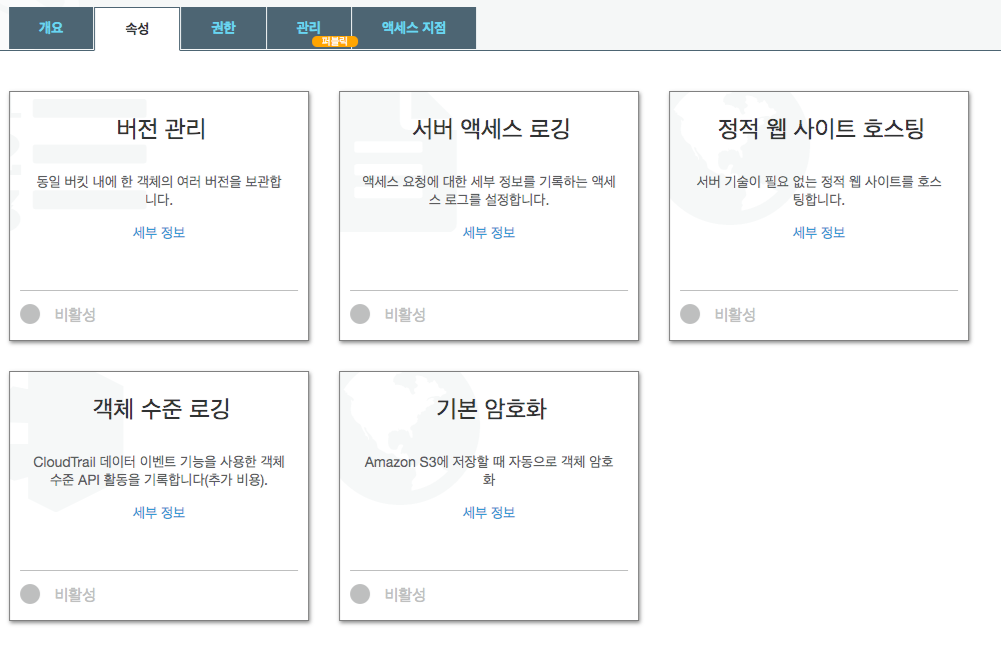Click 비활성 status text in 버전 관리 card
The height and width of the screenshot is (647, 1001).
pos(75,315)
